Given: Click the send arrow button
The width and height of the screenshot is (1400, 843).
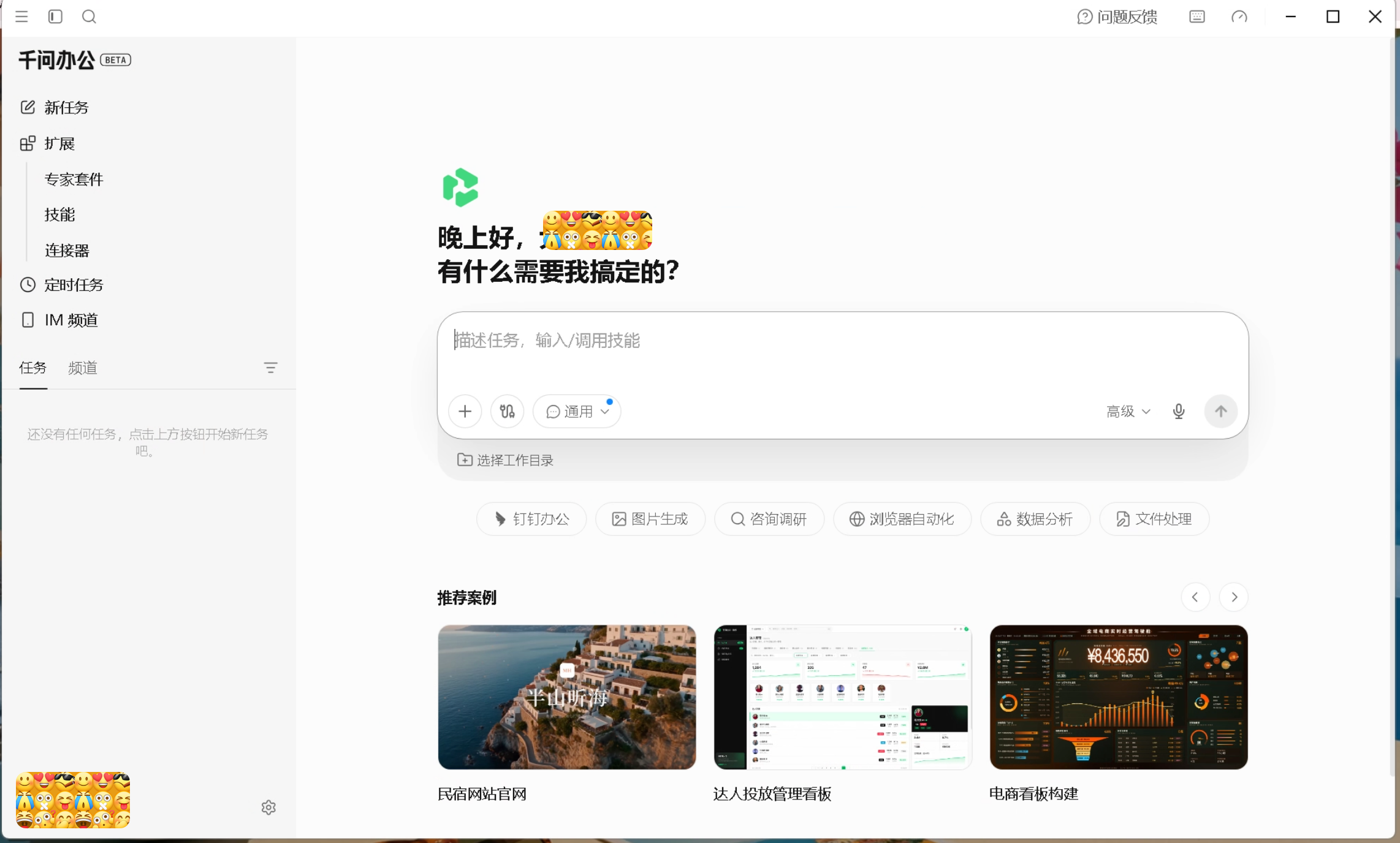Looking at the screenshot, I should [1220, 411].
